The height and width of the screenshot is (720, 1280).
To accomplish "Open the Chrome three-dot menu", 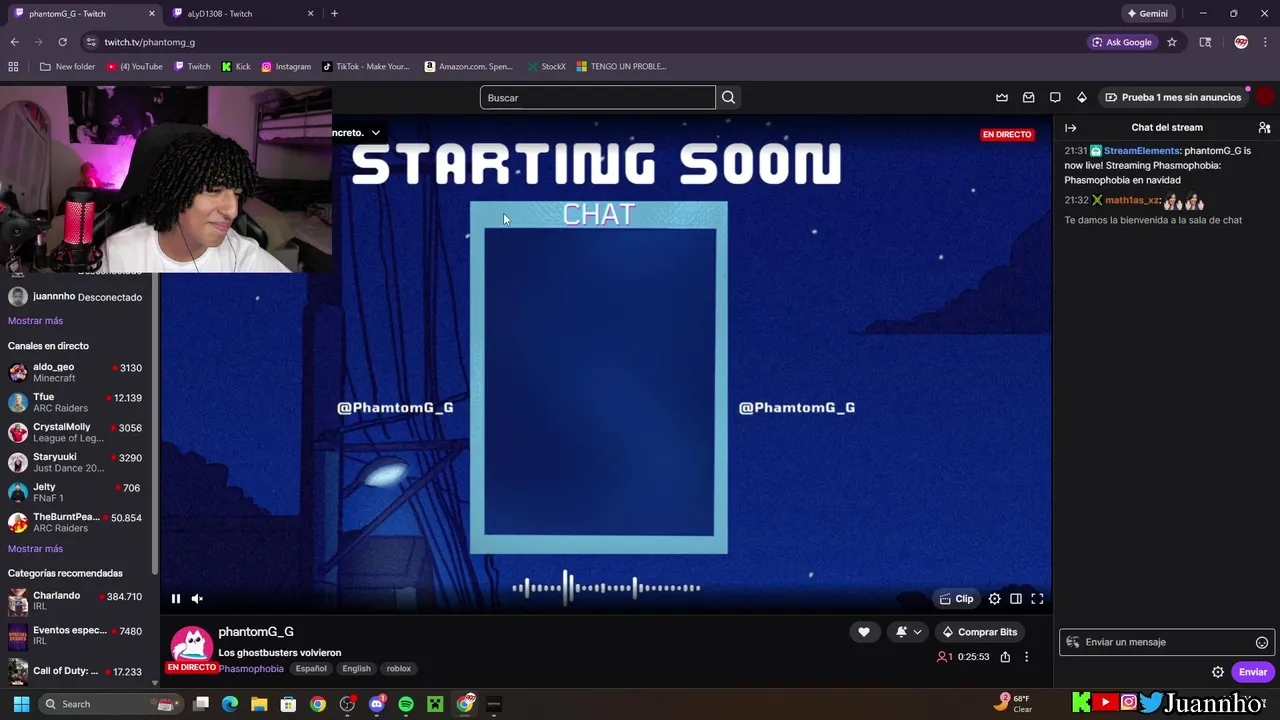I will click(x=1266, y=42).
